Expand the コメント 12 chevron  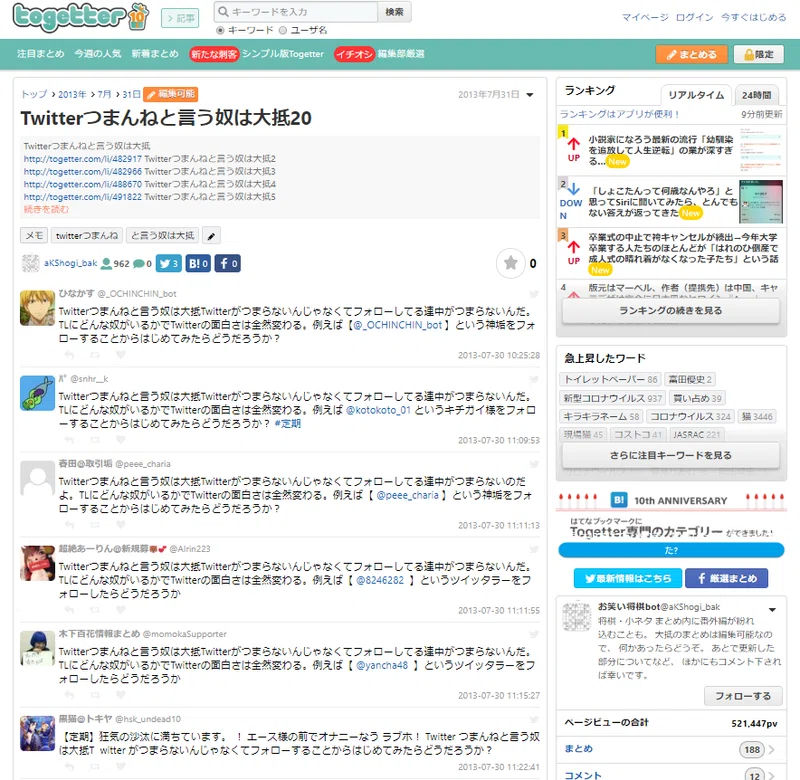point(772,776)
